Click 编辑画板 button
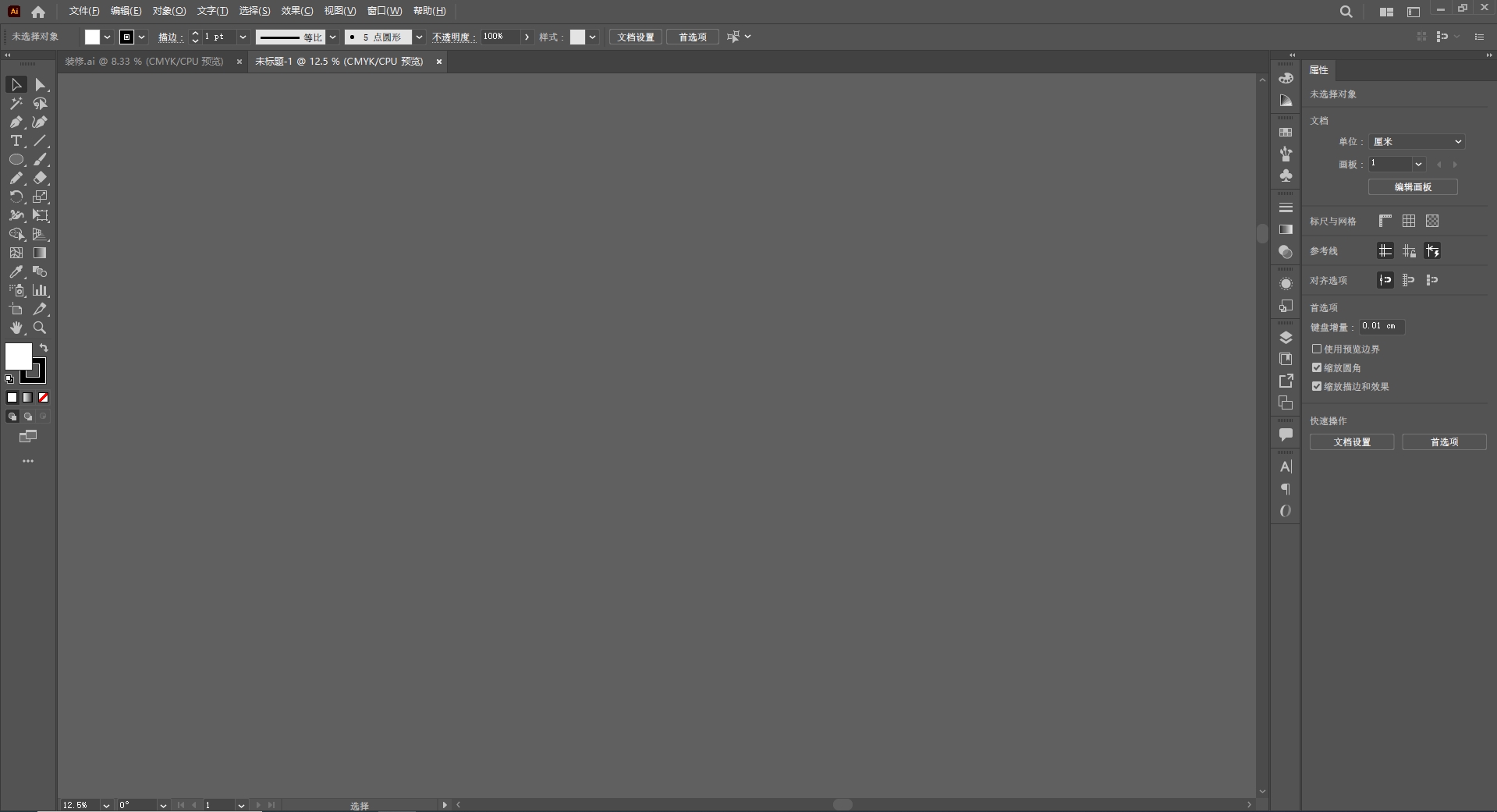Viewport: 1497px width, 812px height. [x=1413, y=187]
